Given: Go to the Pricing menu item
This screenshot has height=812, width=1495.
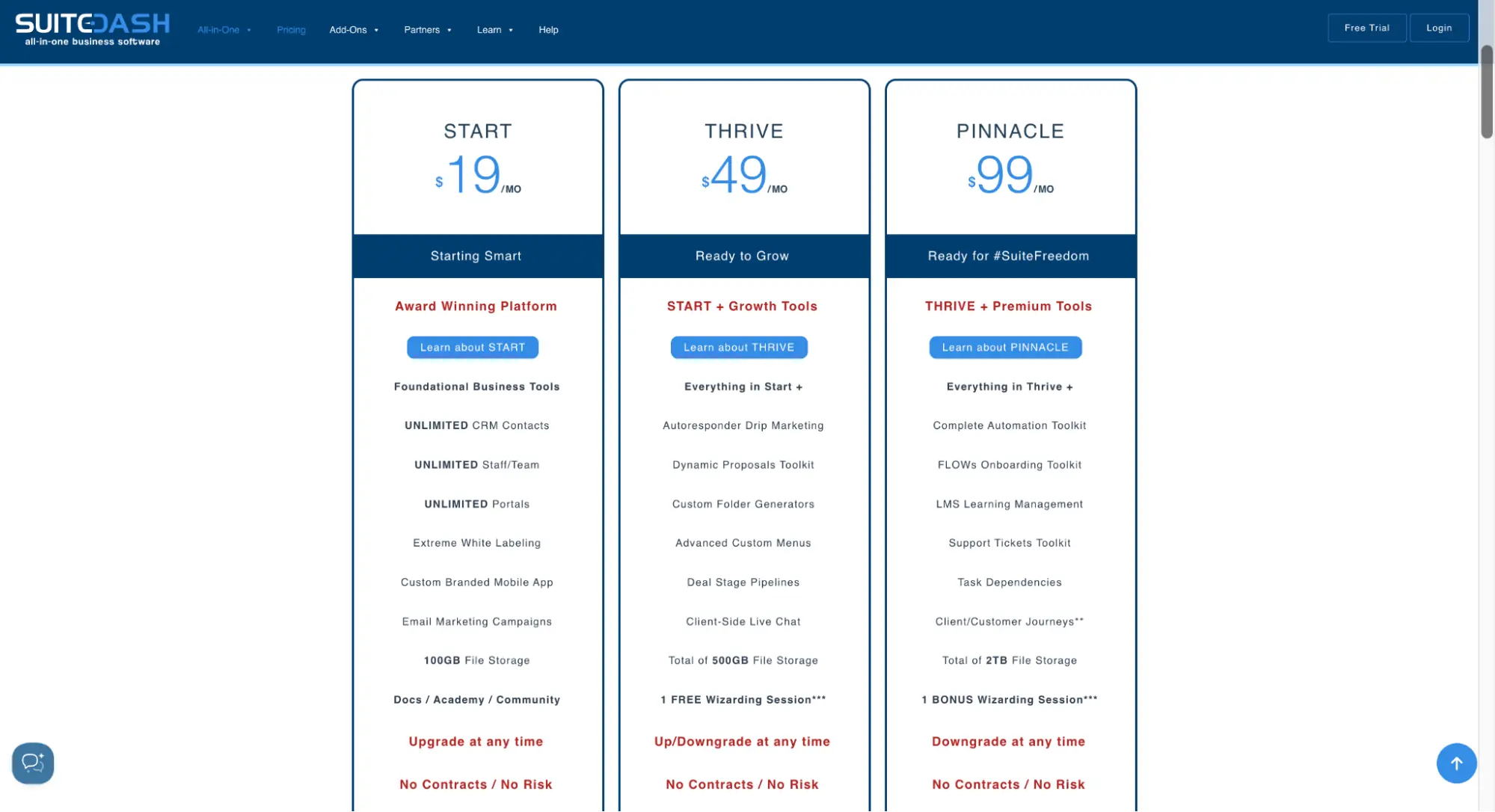Looking at the screenshot, I should [x=291, y=30].
